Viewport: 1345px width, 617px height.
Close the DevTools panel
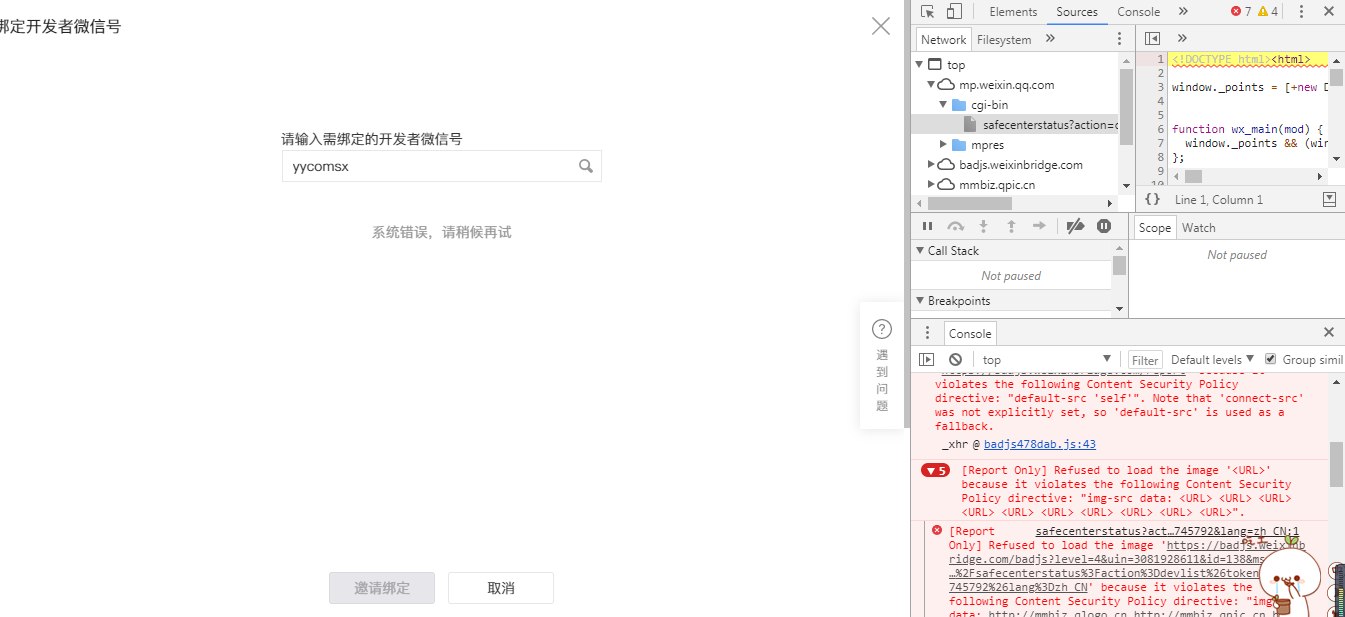pyautogui.click(x=1329, y=12)
